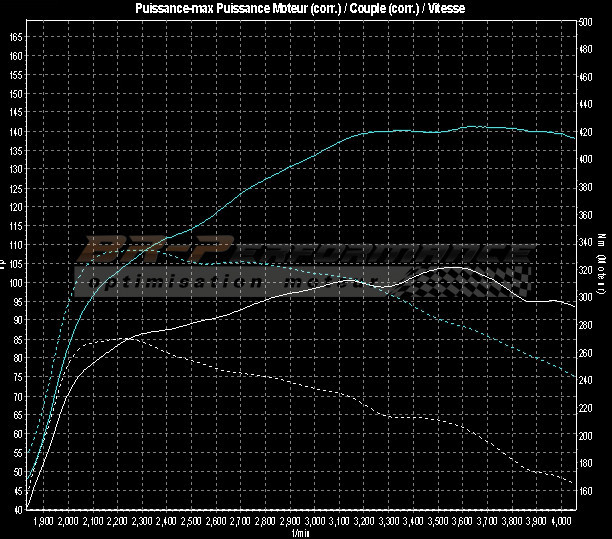
Task: Click the 3,000 tick on x-axis
Action: point(315,522)
